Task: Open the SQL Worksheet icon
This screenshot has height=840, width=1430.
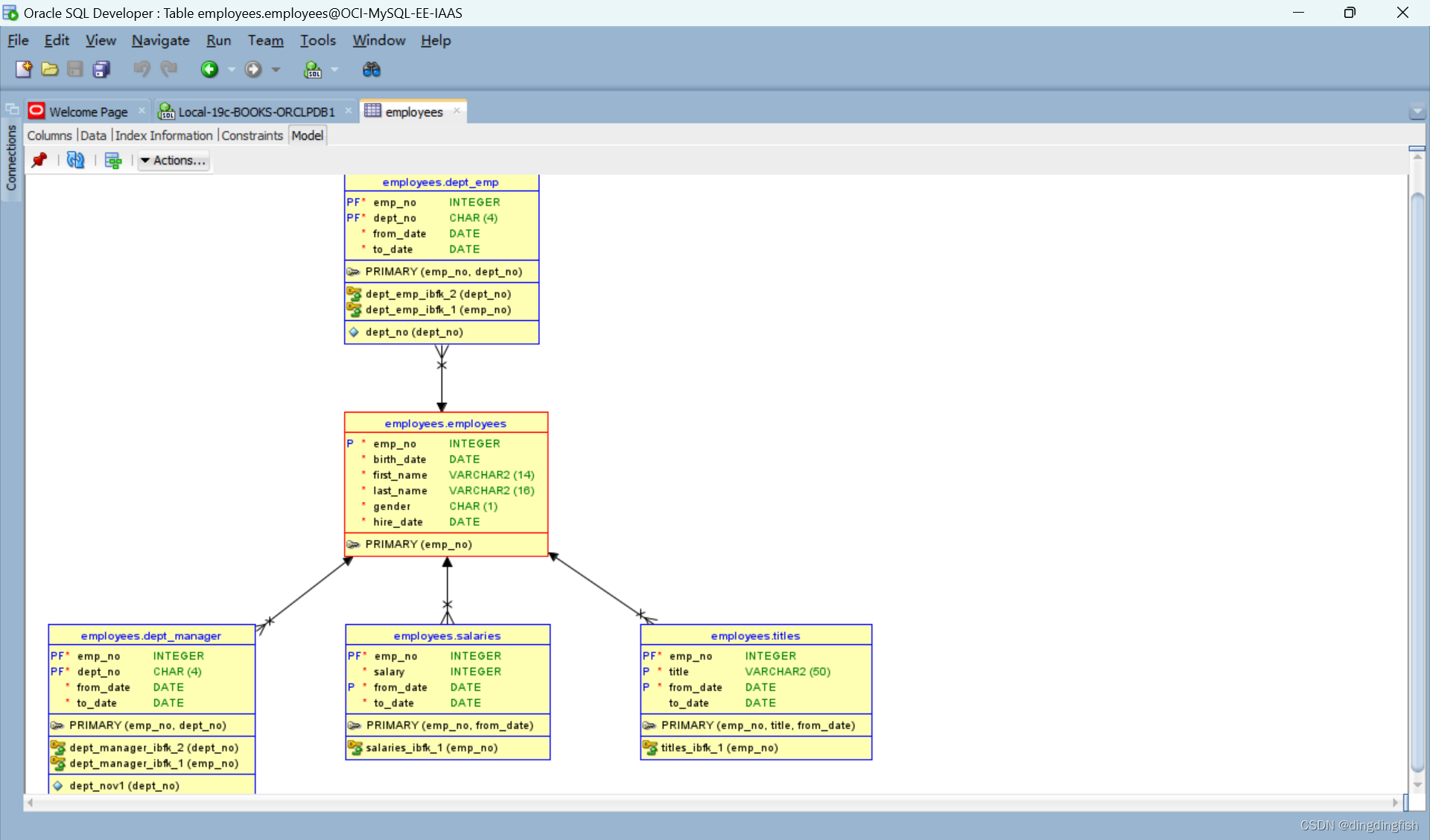Action: 313,69
